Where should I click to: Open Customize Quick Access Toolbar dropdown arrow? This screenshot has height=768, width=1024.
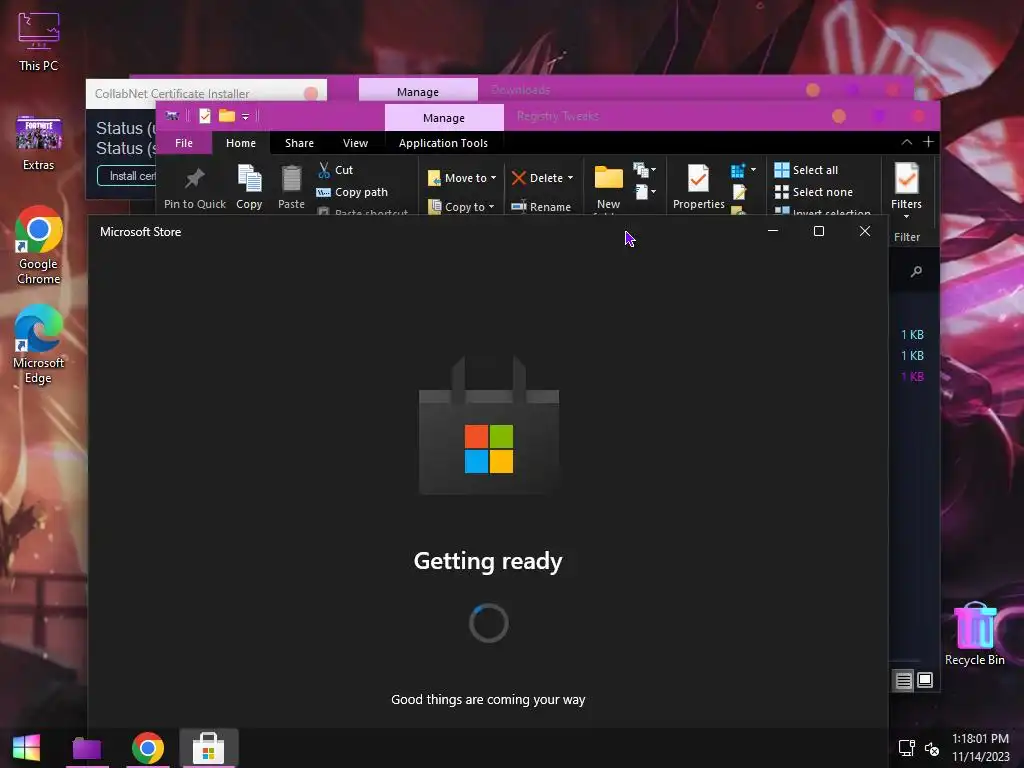[x=246, y=117]
